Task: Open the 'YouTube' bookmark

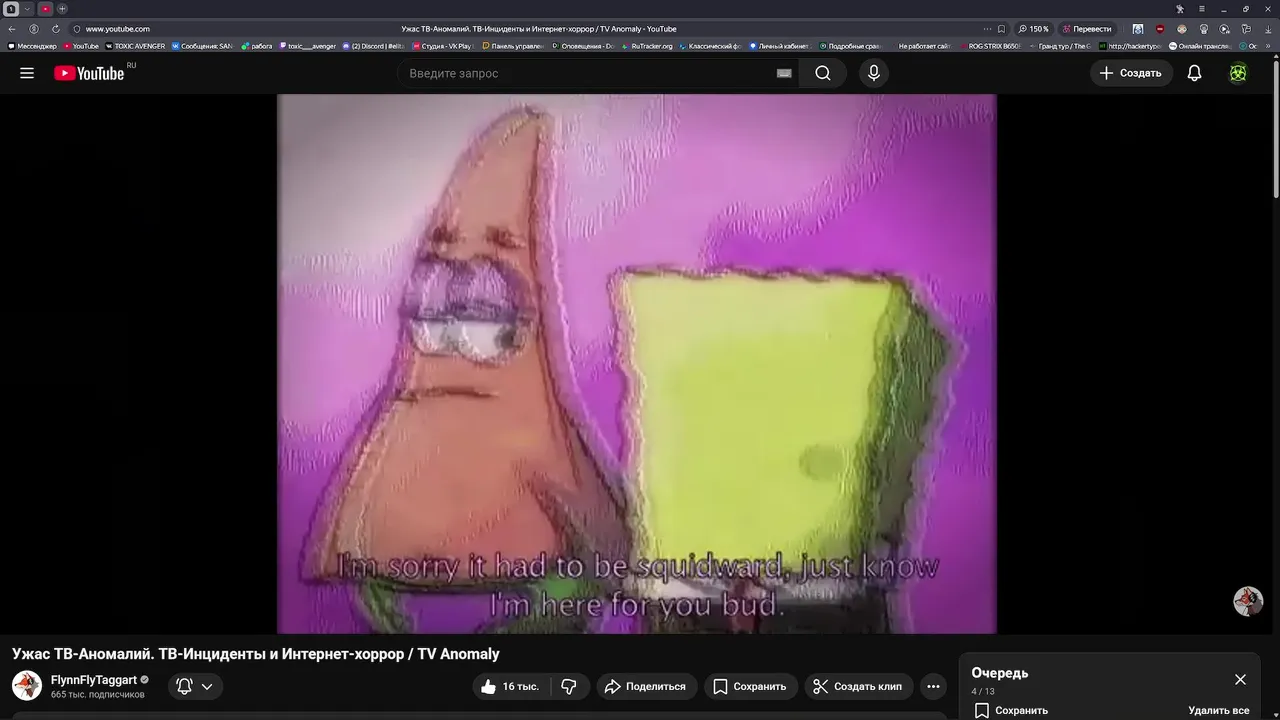Action: tap(81, 46)
